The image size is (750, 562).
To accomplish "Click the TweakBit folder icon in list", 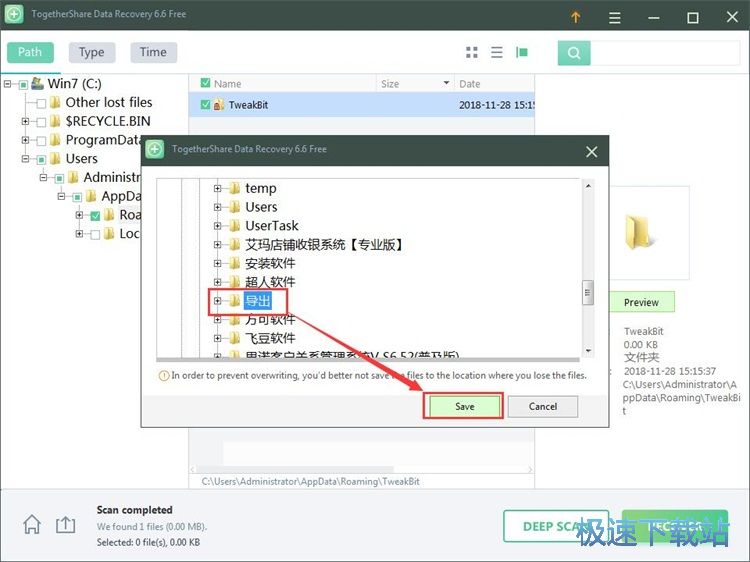I will tap(219, 105).
